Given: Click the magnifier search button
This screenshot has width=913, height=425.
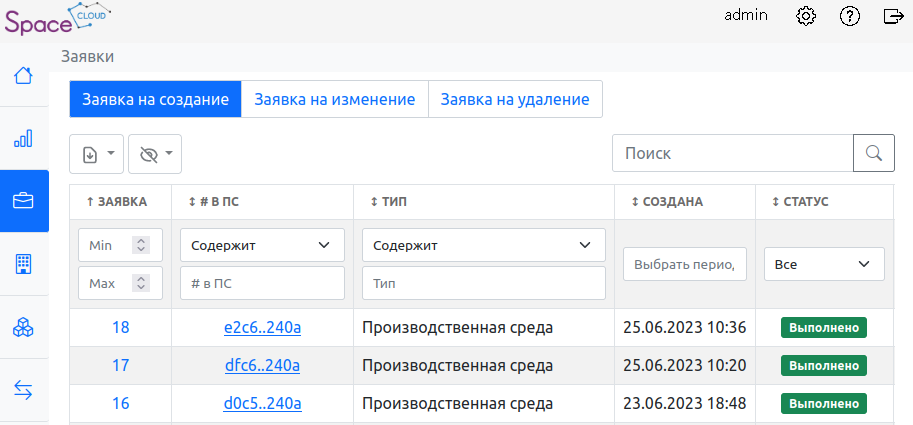Looking at the screenshot, I should tap(873, 153).
